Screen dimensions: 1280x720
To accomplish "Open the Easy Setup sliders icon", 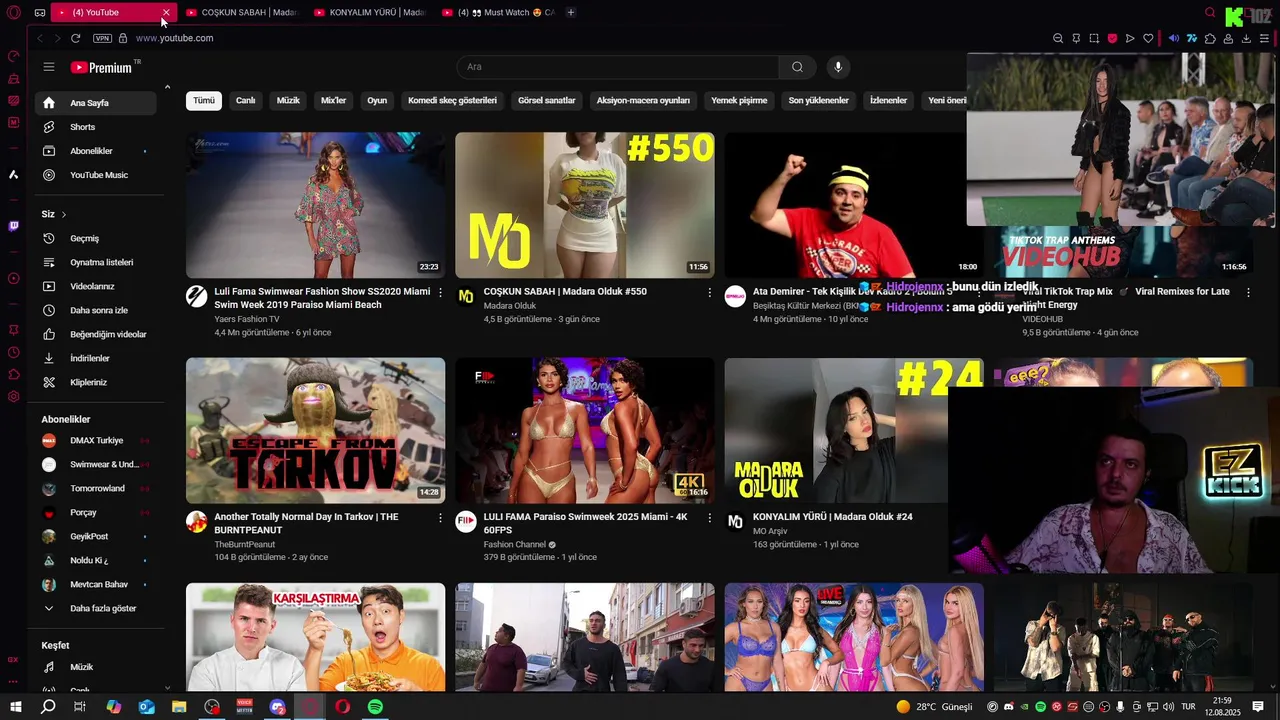I will [x=1265, y=38].
